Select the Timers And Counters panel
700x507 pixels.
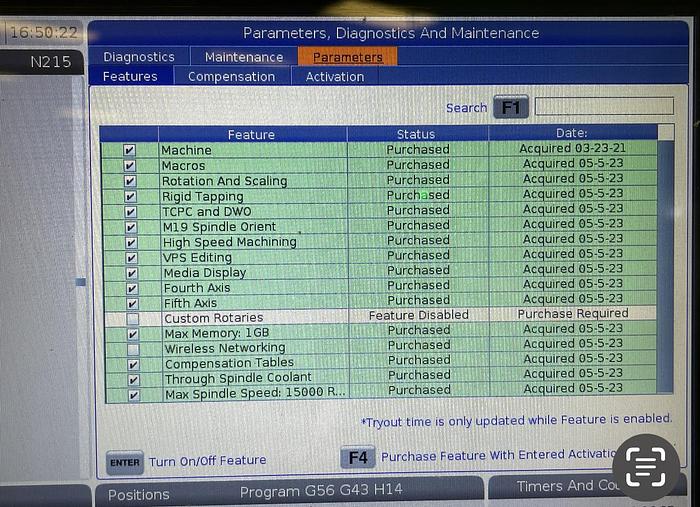(x=568, y=486)
